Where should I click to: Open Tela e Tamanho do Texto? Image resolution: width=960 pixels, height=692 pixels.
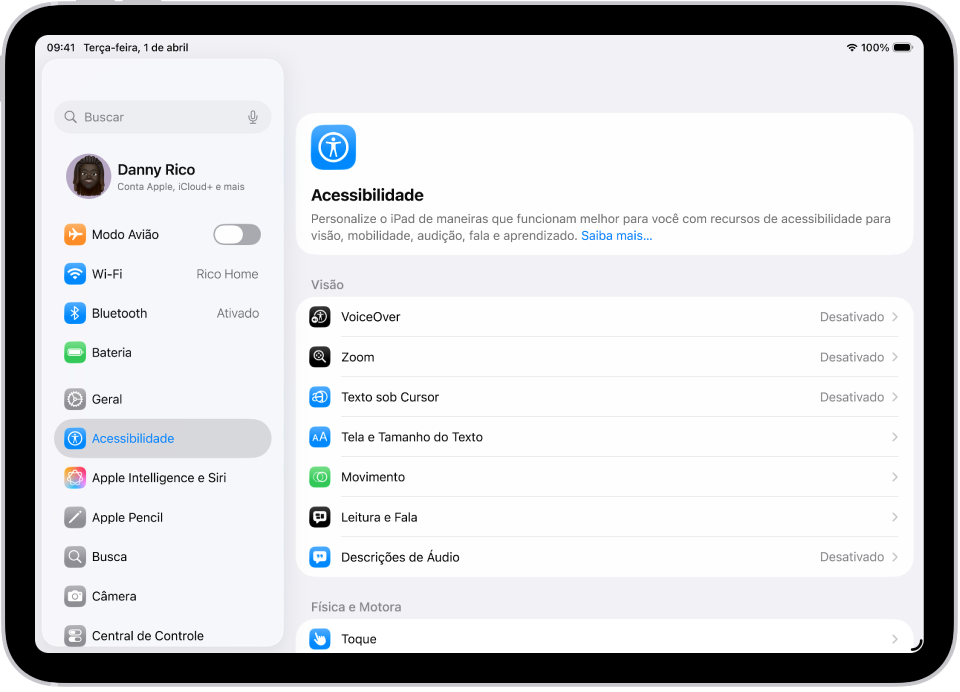604,437
